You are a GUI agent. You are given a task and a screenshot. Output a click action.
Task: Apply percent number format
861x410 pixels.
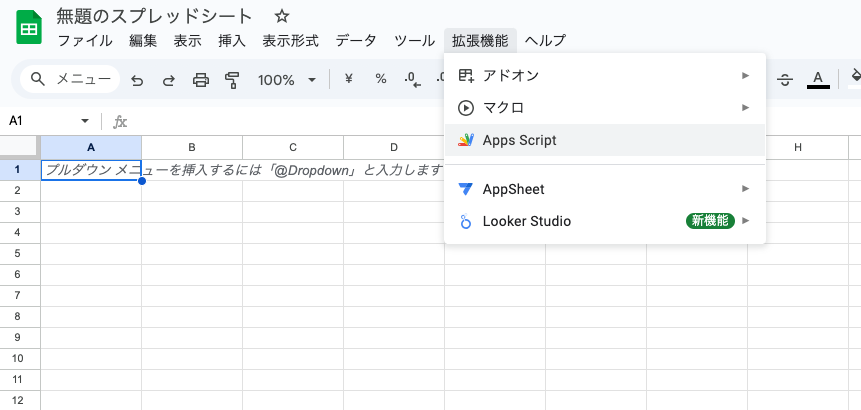[380, 79]
